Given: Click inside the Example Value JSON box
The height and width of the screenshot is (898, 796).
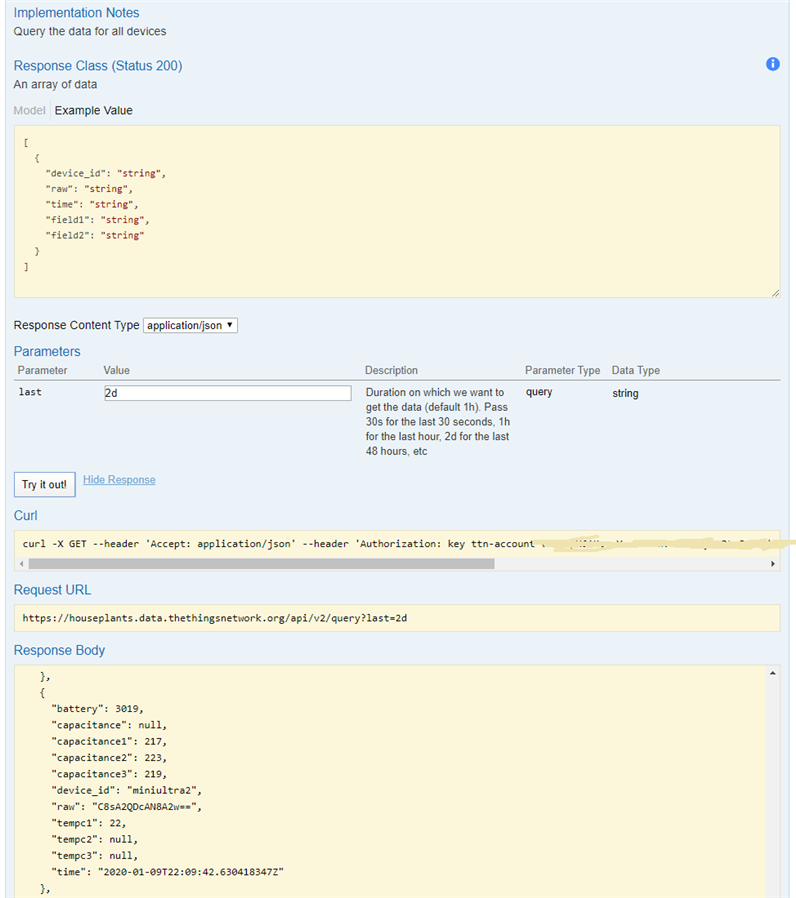Looking at the screenshot, I should point(400,210).
